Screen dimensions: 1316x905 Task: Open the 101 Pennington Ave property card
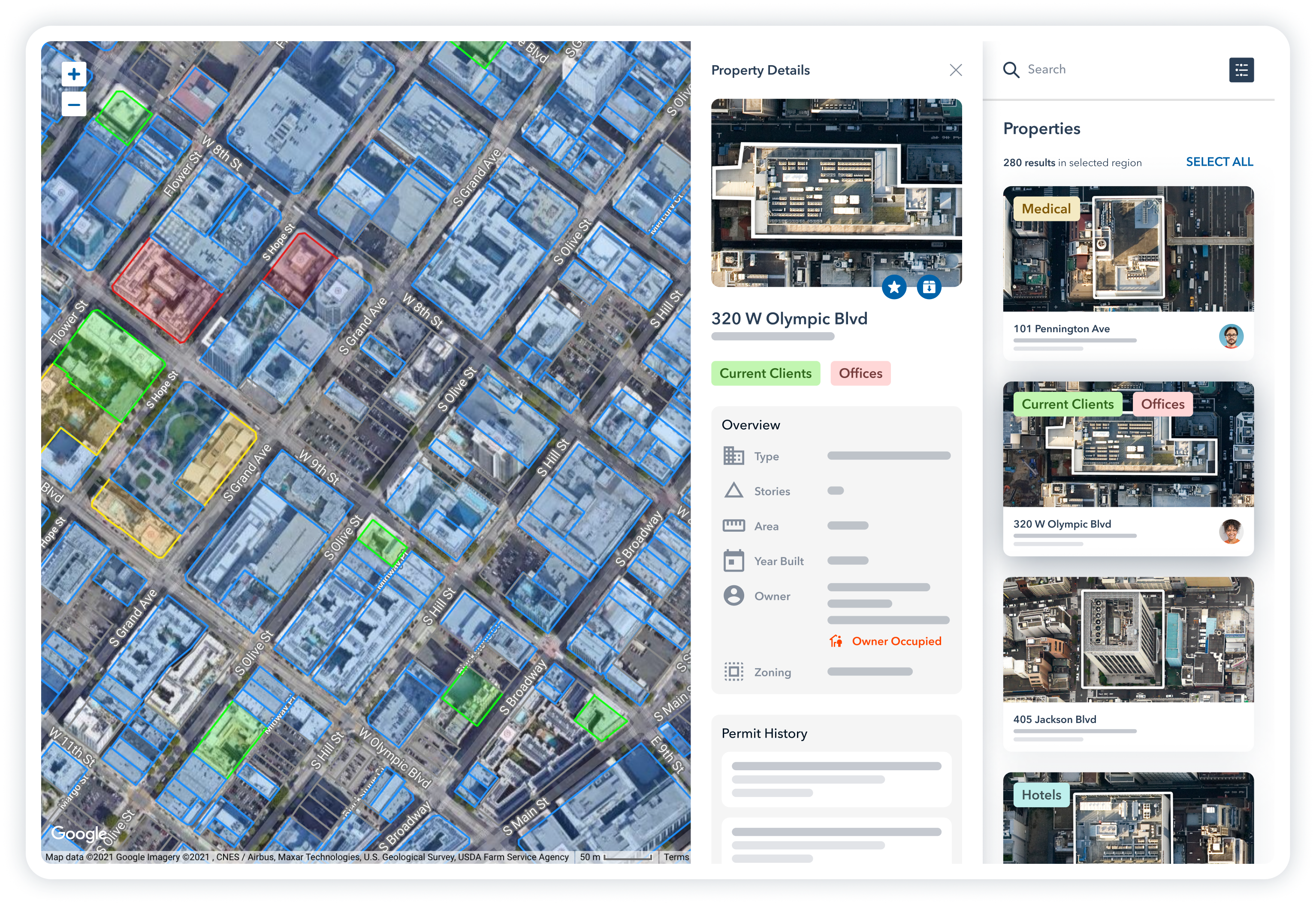(x=1062, y=329)
